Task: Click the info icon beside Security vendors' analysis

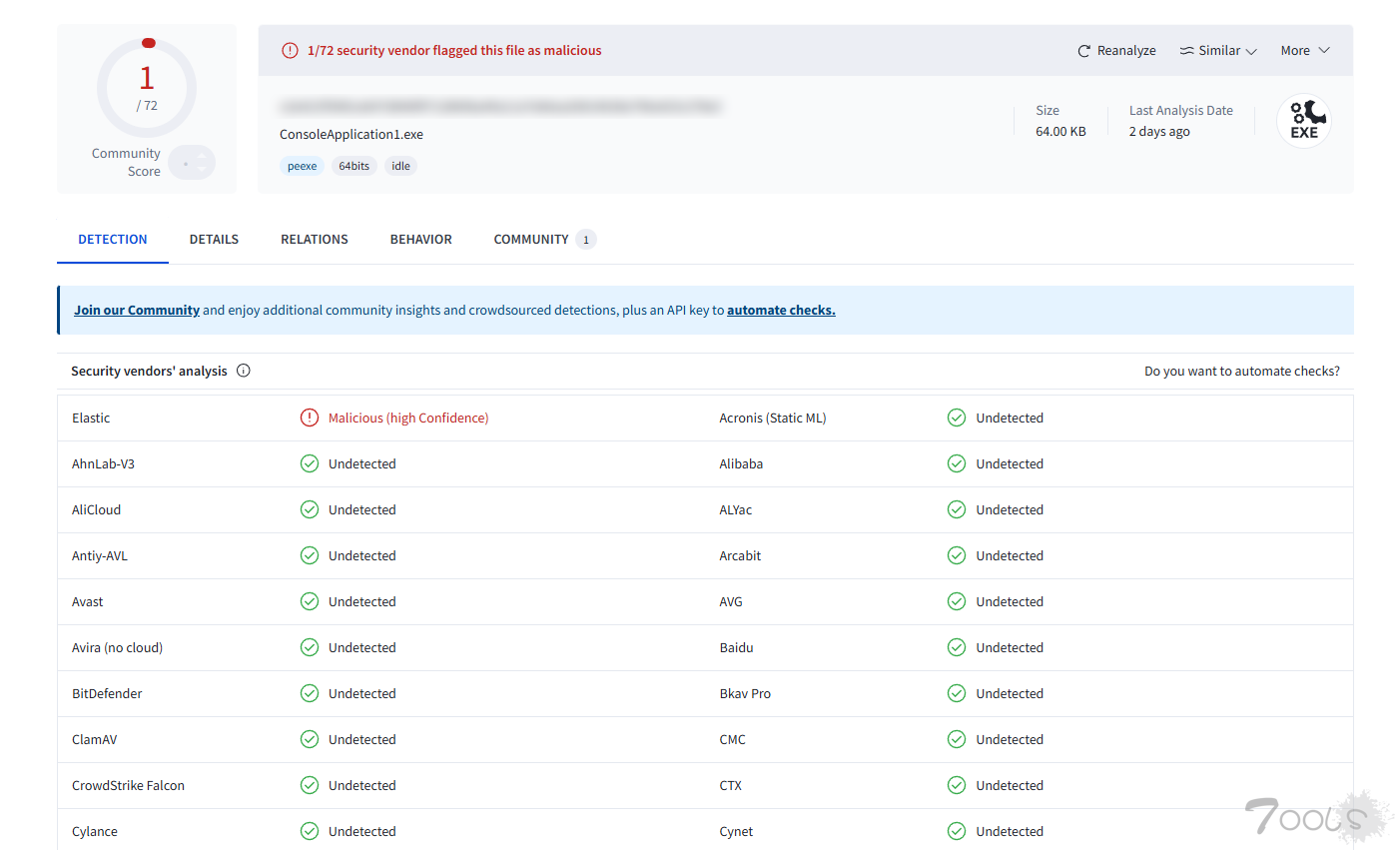Action: (244, 371)
